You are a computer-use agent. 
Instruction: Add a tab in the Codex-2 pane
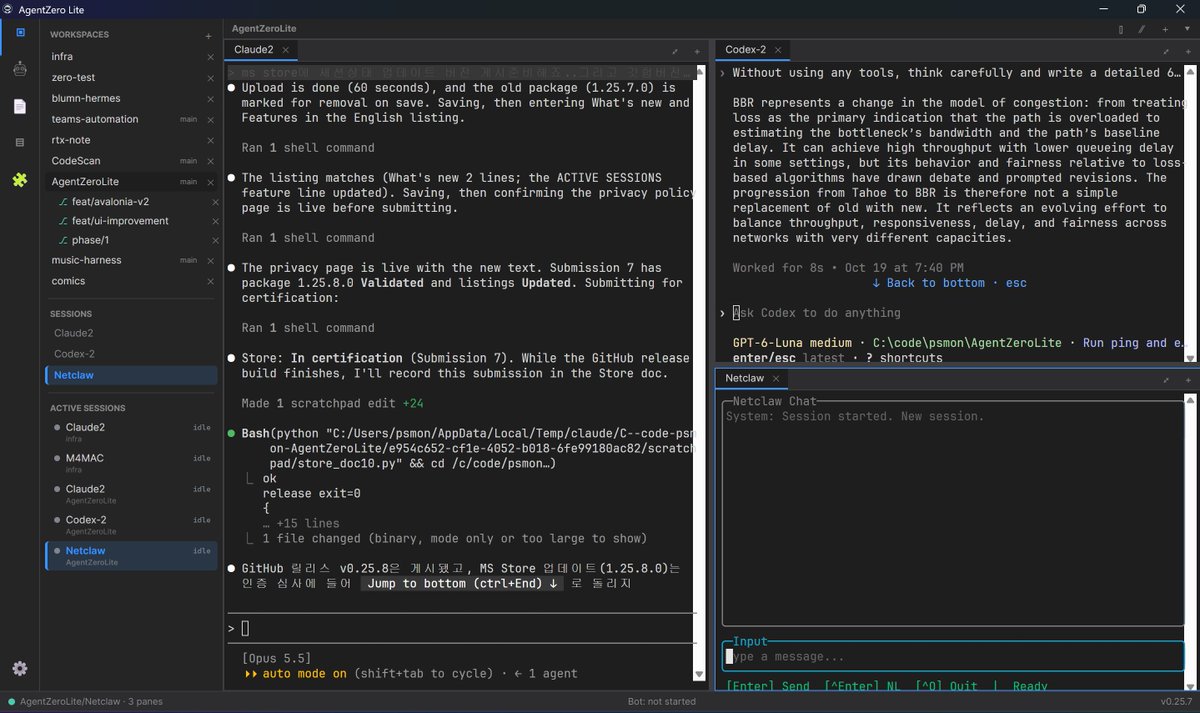pyautogui.click(x=1188, y=50)
